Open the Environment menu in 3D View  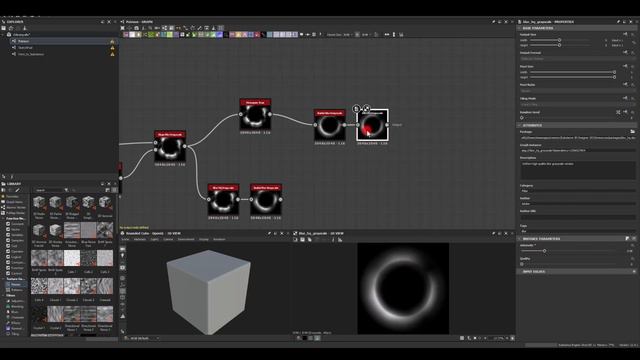186,240
